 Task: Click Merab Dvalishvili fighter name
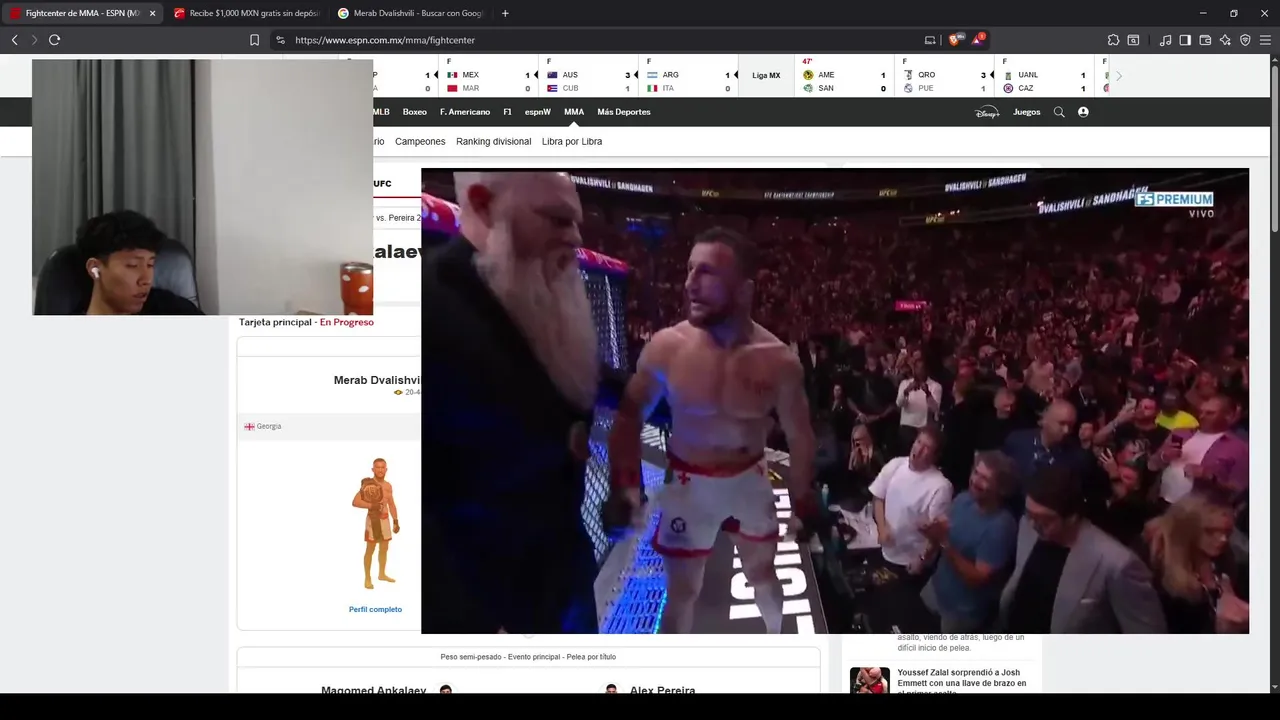pos(377,380)
